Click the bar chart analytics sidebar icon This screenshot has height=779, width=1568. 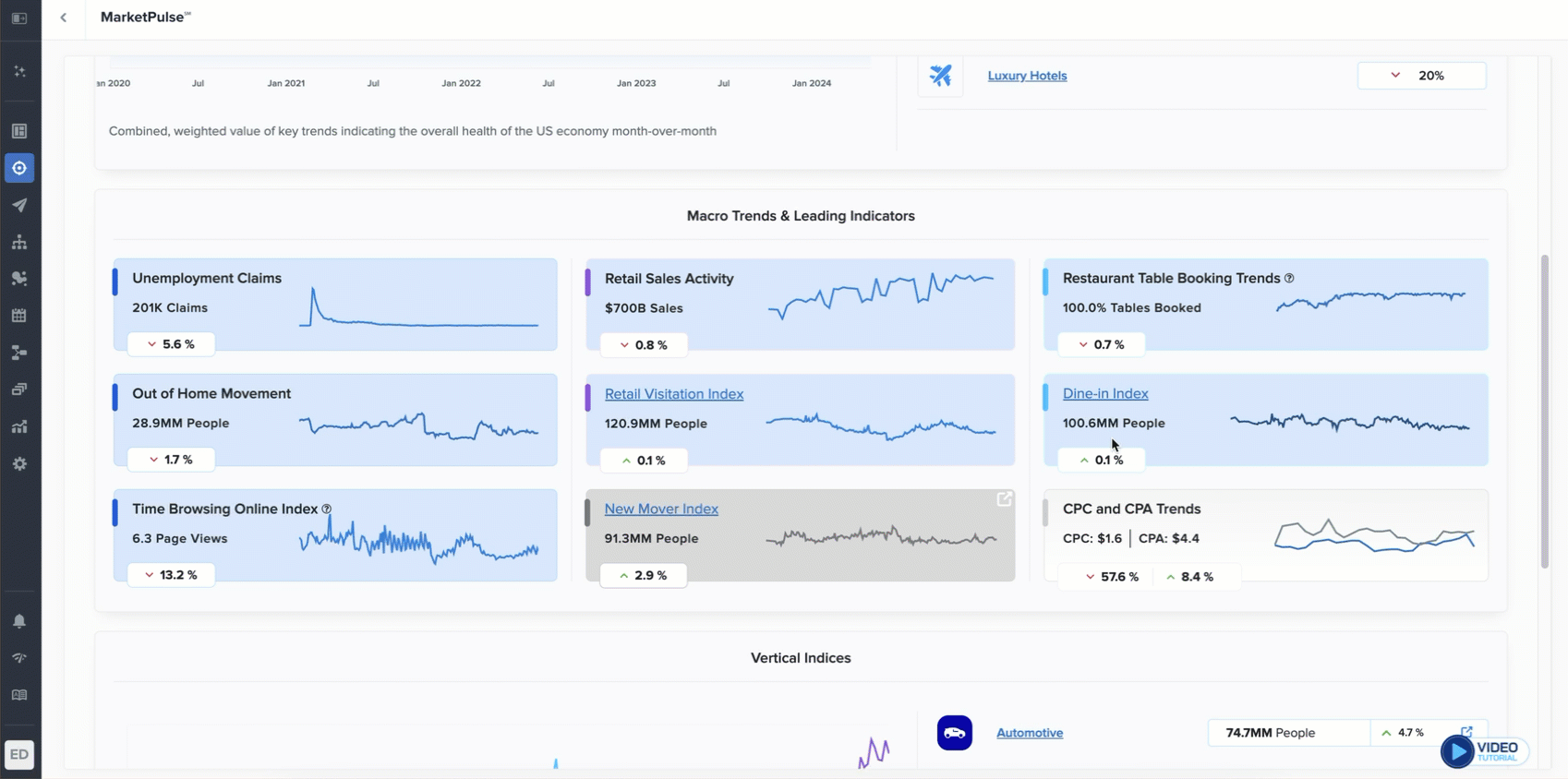(19, 426)
